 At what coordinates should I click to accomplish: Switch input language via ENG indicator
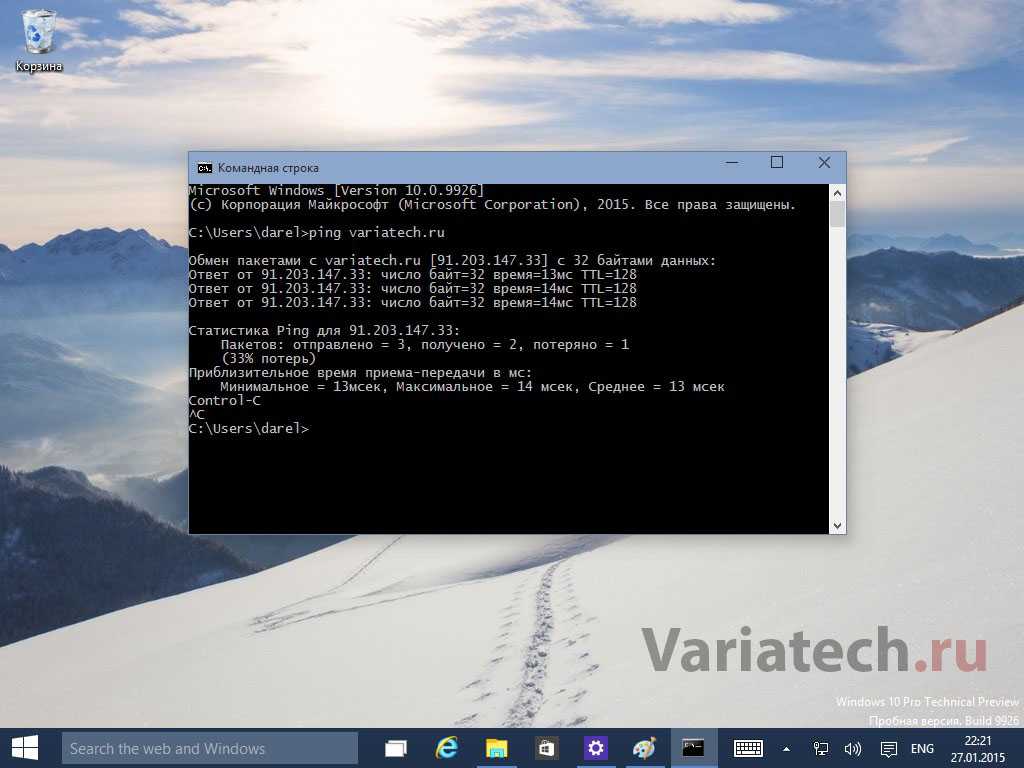pos(922,748)
